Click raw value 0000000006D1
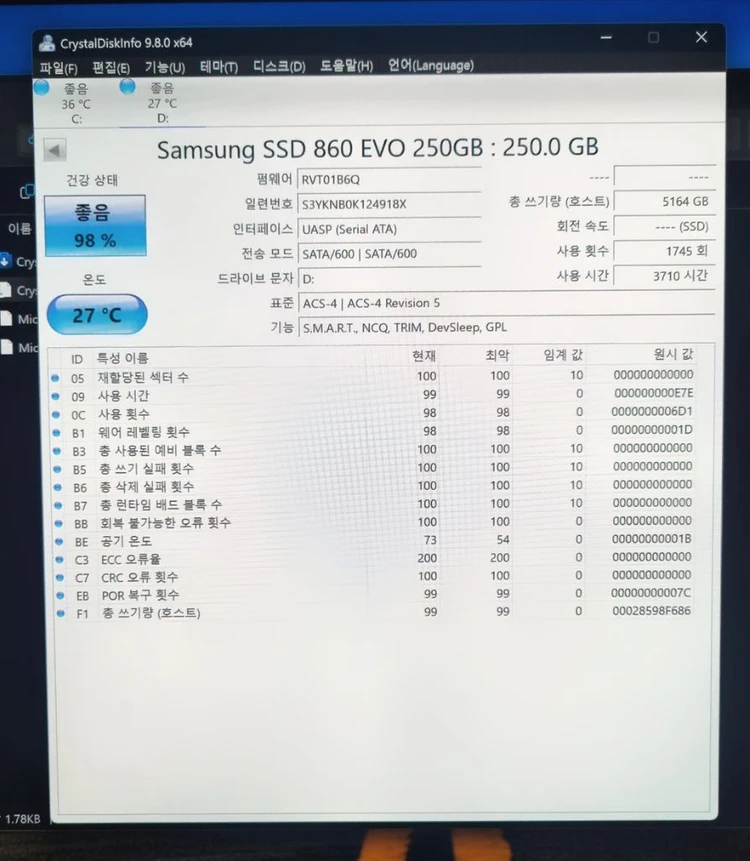Image resolution: width=750 pixels, height=861 pixels. [652, 411]
